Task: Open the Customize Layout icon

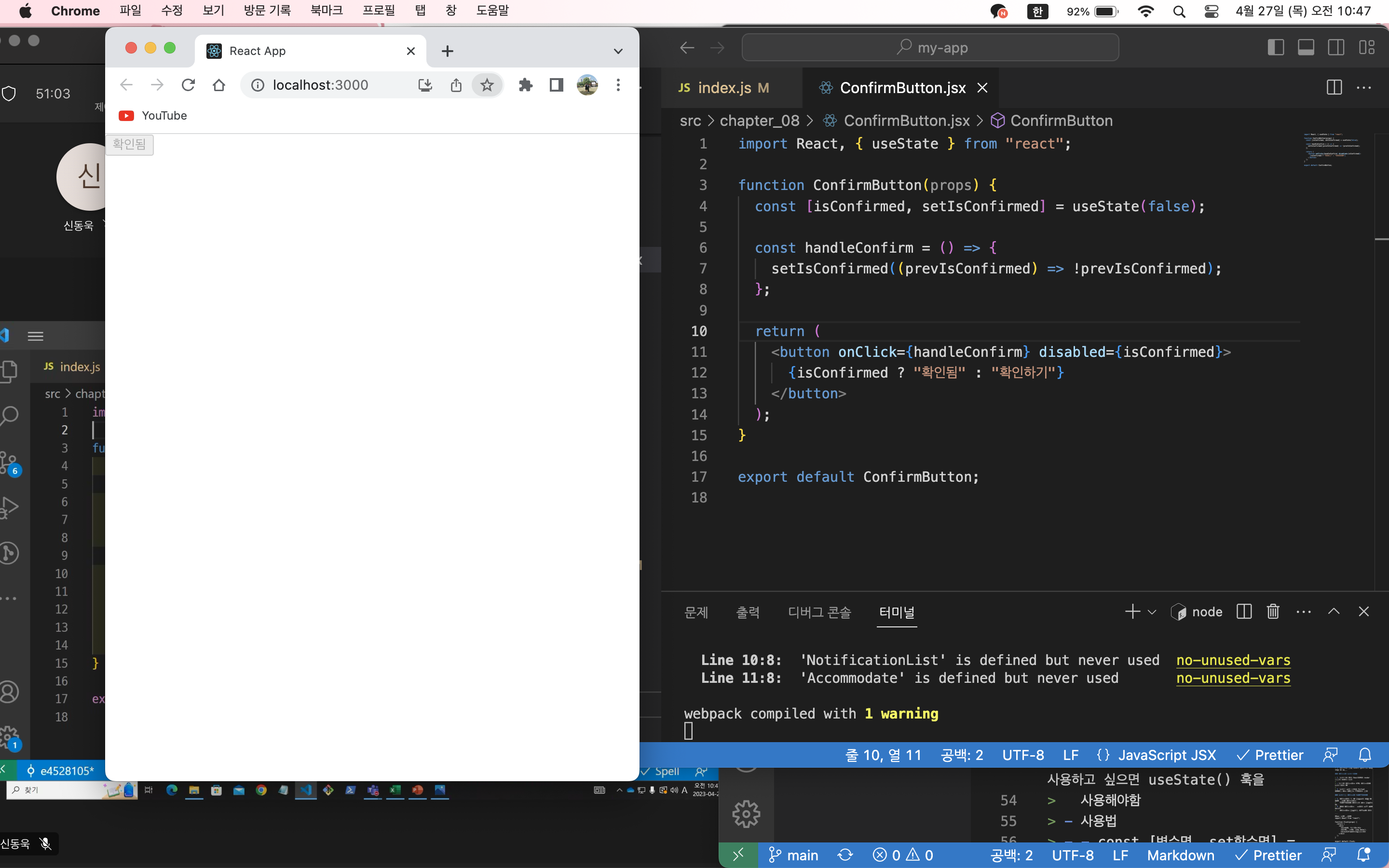Action: click(x=1368, y=47)
